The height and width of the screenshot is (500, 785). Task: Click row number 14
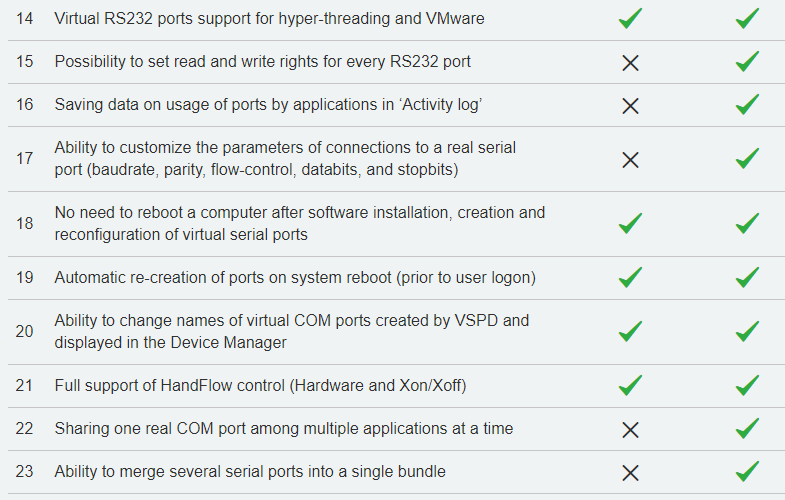pos(25,19)
